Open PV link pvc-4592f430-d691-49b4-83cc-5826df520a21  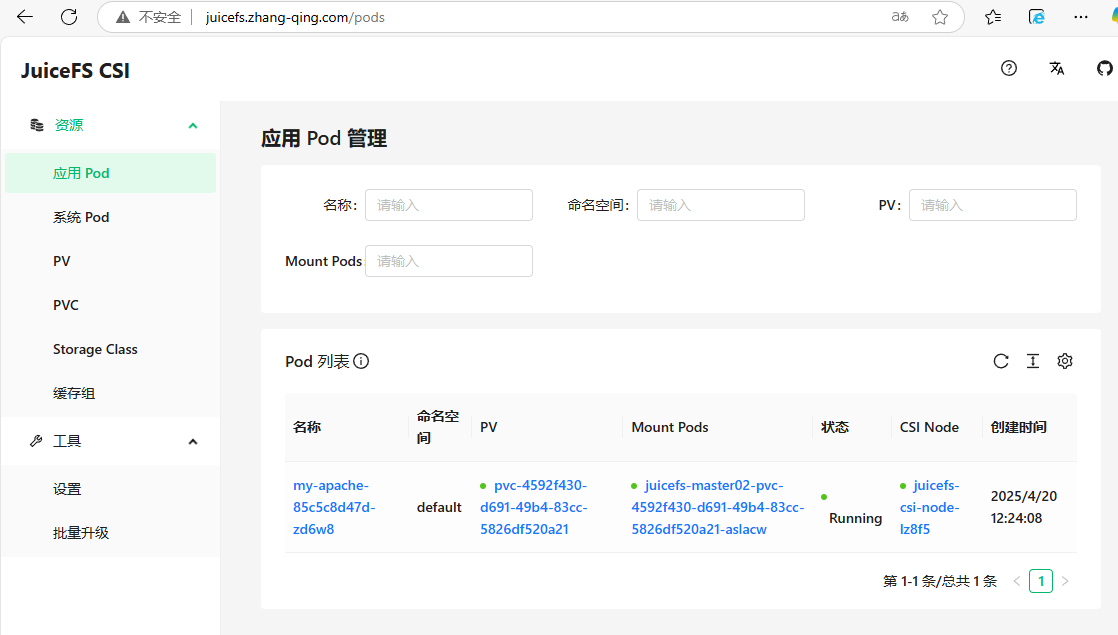(x=533, y=507)
